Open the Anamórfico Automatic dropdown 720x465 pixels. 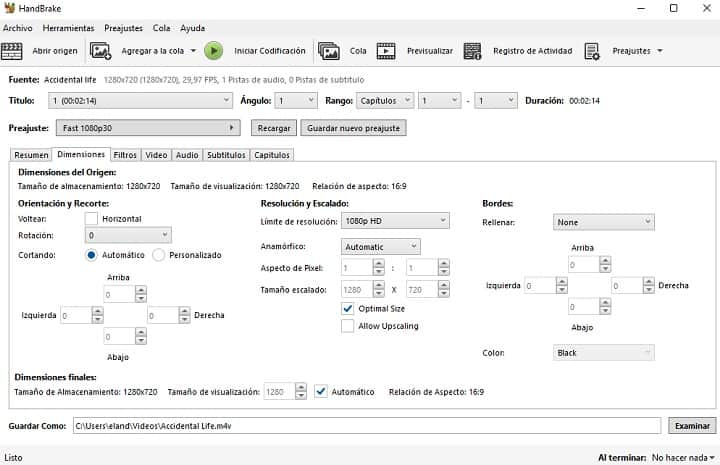pos(380,247)
